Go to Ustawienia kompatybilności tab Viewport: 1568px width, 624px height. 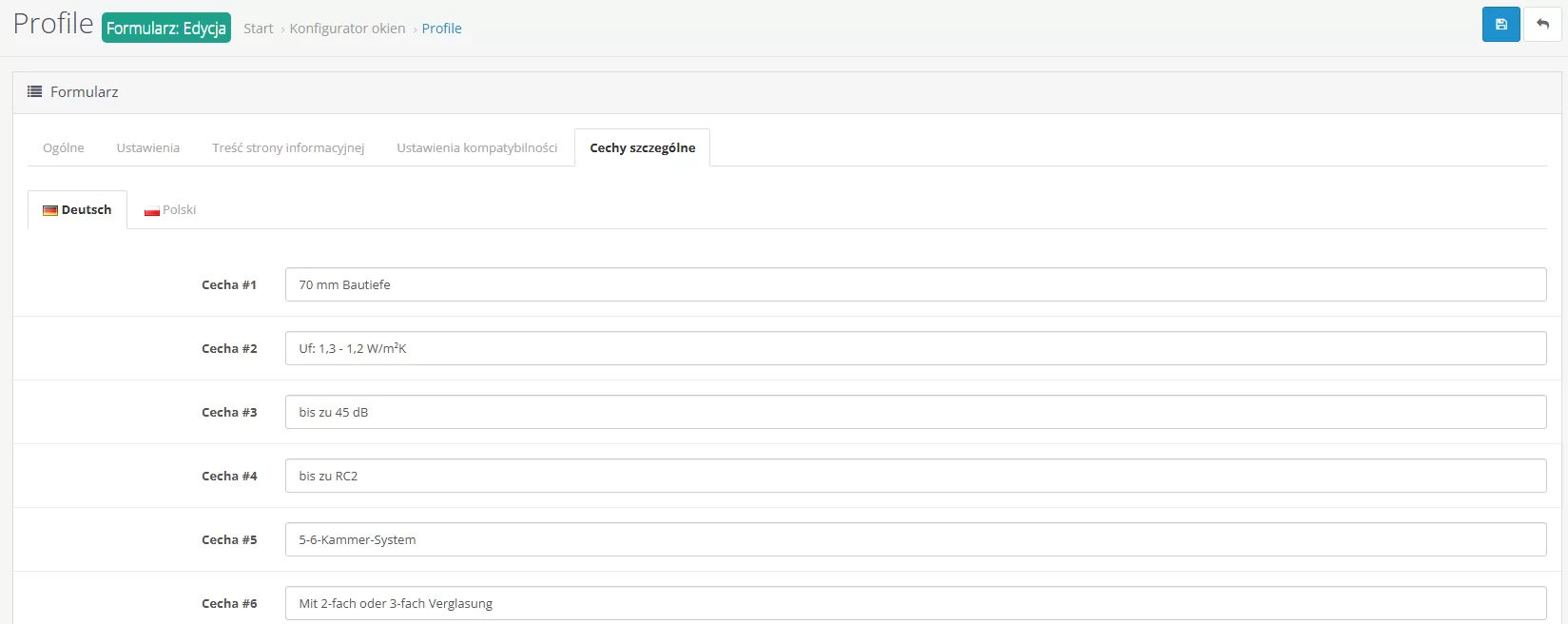tap(476, 148)
